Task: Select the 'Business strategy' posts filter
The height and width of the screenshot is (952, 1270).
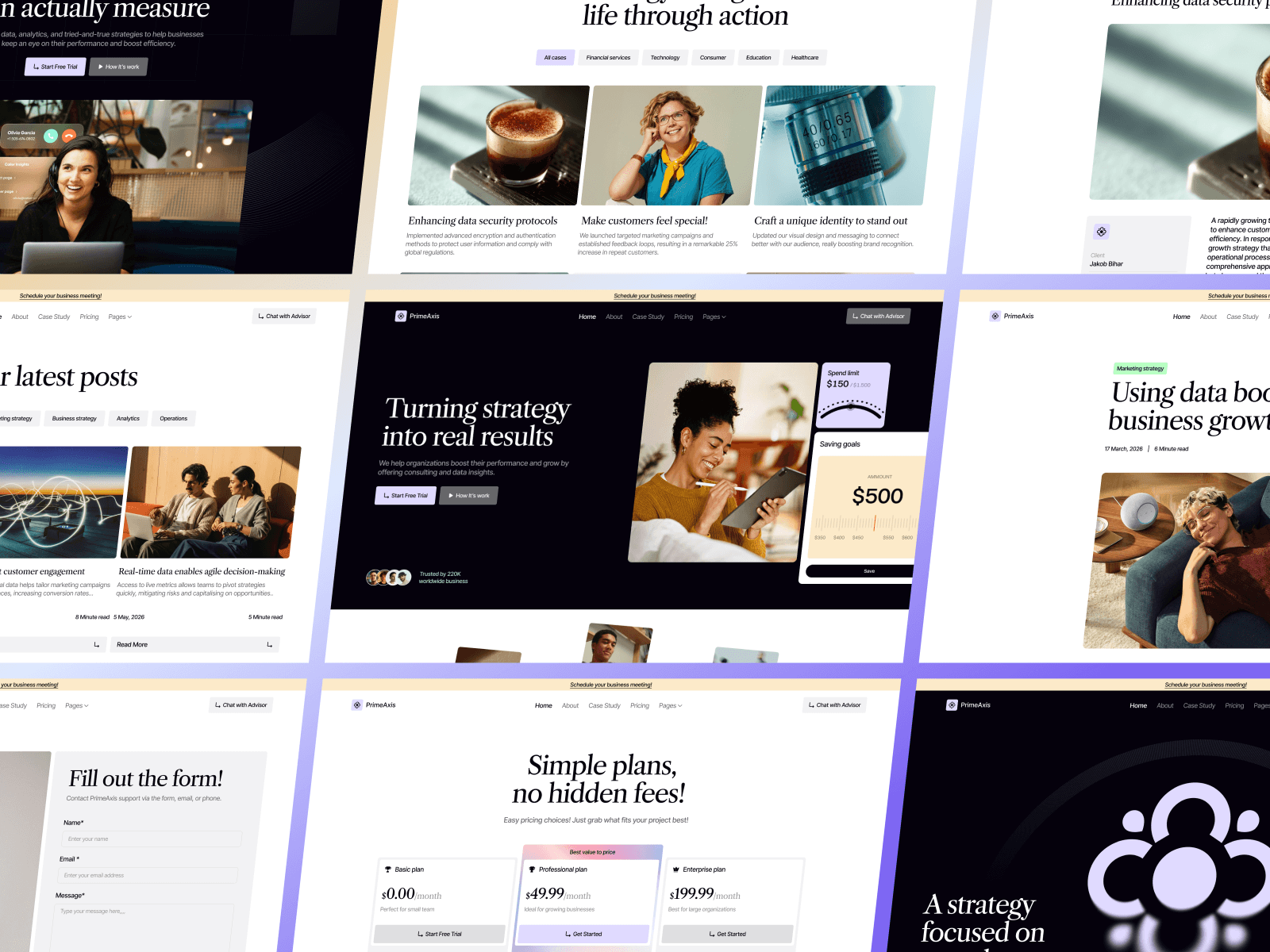Action: pyautogui.click(x=75, y=418)
